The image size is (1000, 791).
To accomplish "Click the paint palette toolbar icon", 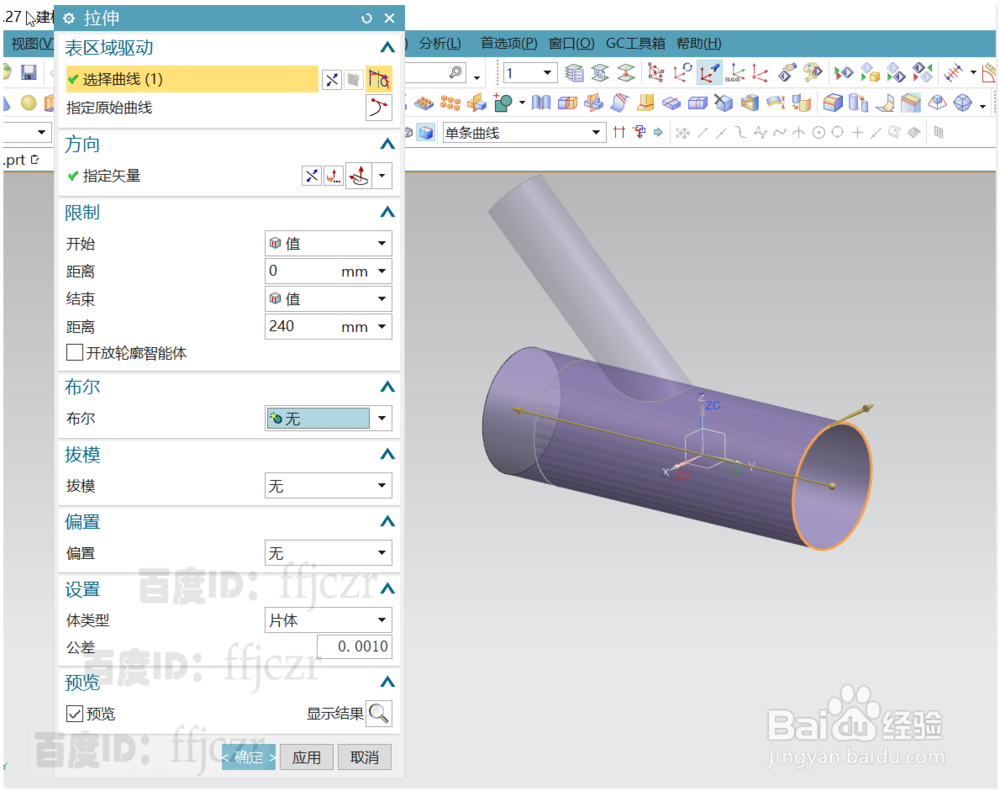I will [x=812, y=73].
